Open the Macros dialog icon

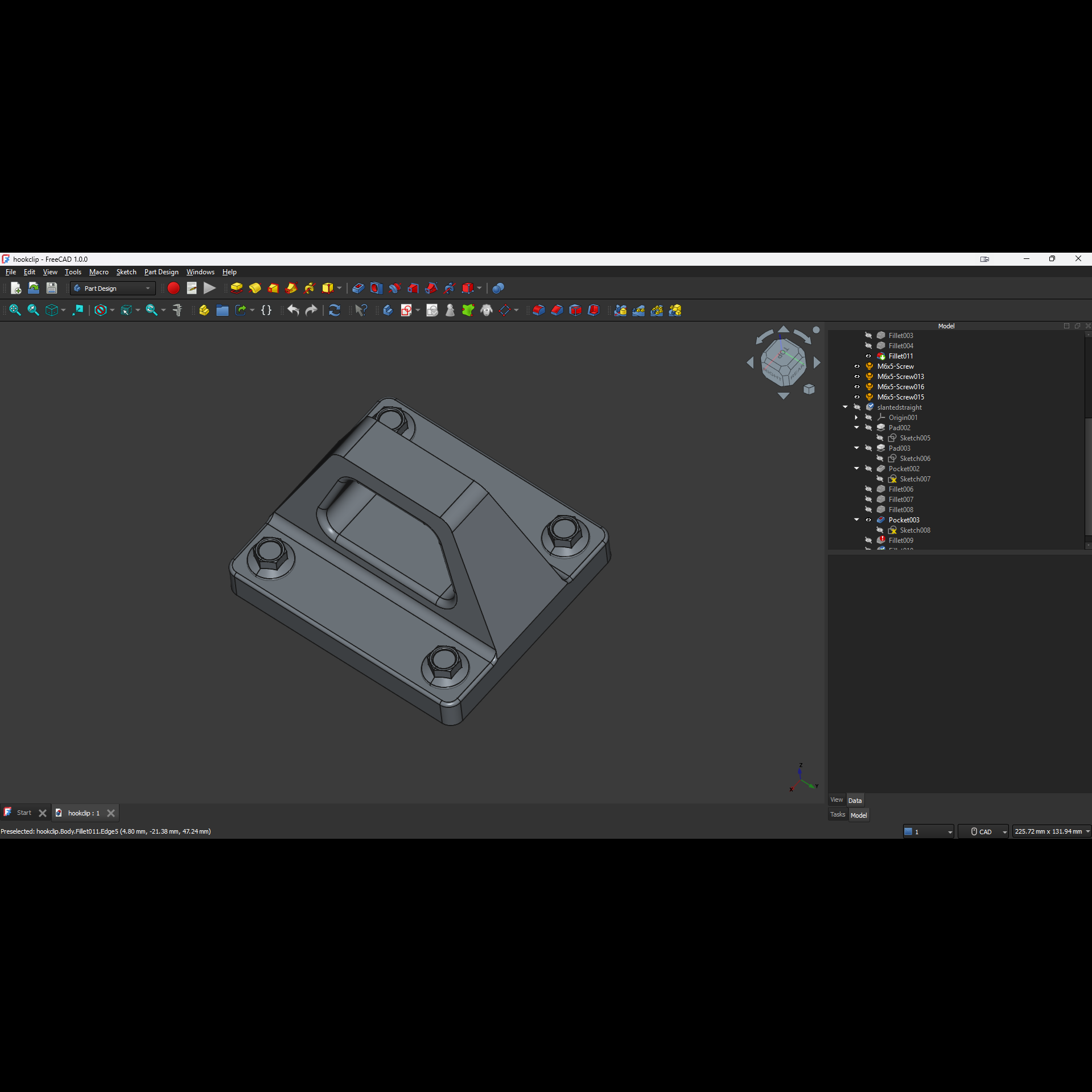(x=192, y=288)
